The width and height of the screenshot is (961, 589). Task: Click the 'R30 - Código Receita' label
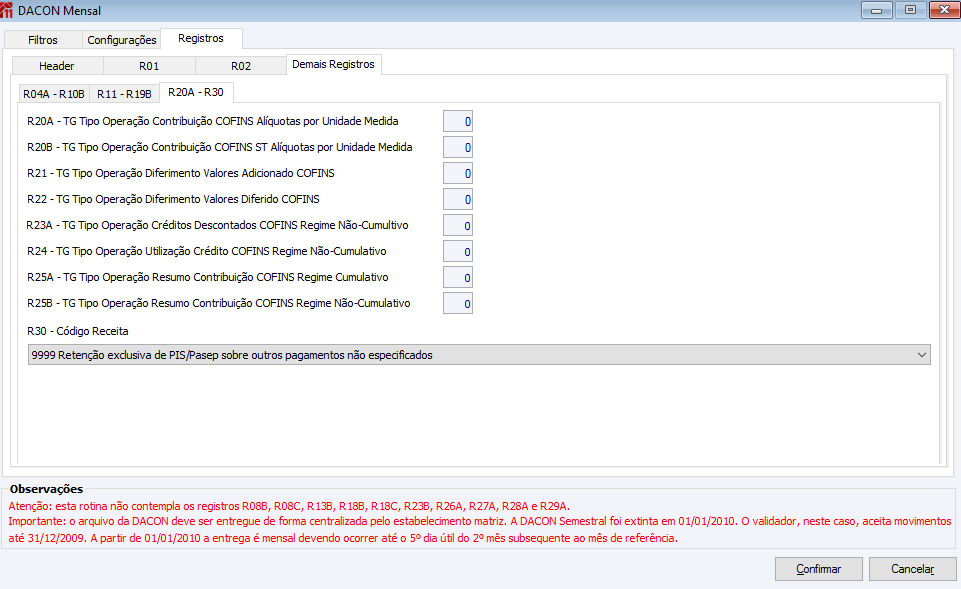point(78,331)
